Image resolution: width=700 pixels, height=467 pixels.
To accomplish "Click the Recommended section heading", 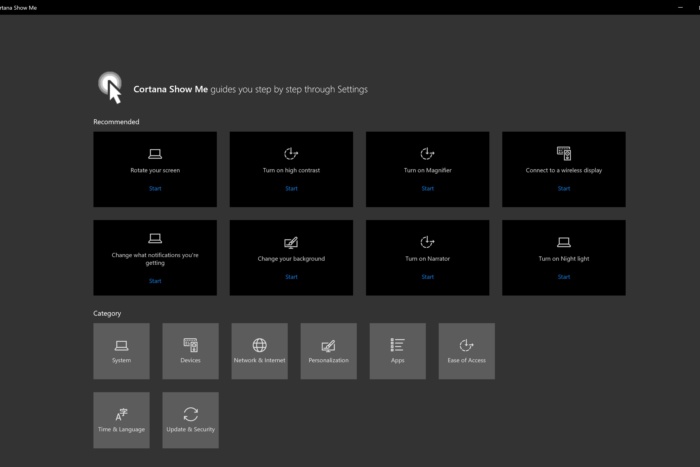I will (x=116, y=122).
